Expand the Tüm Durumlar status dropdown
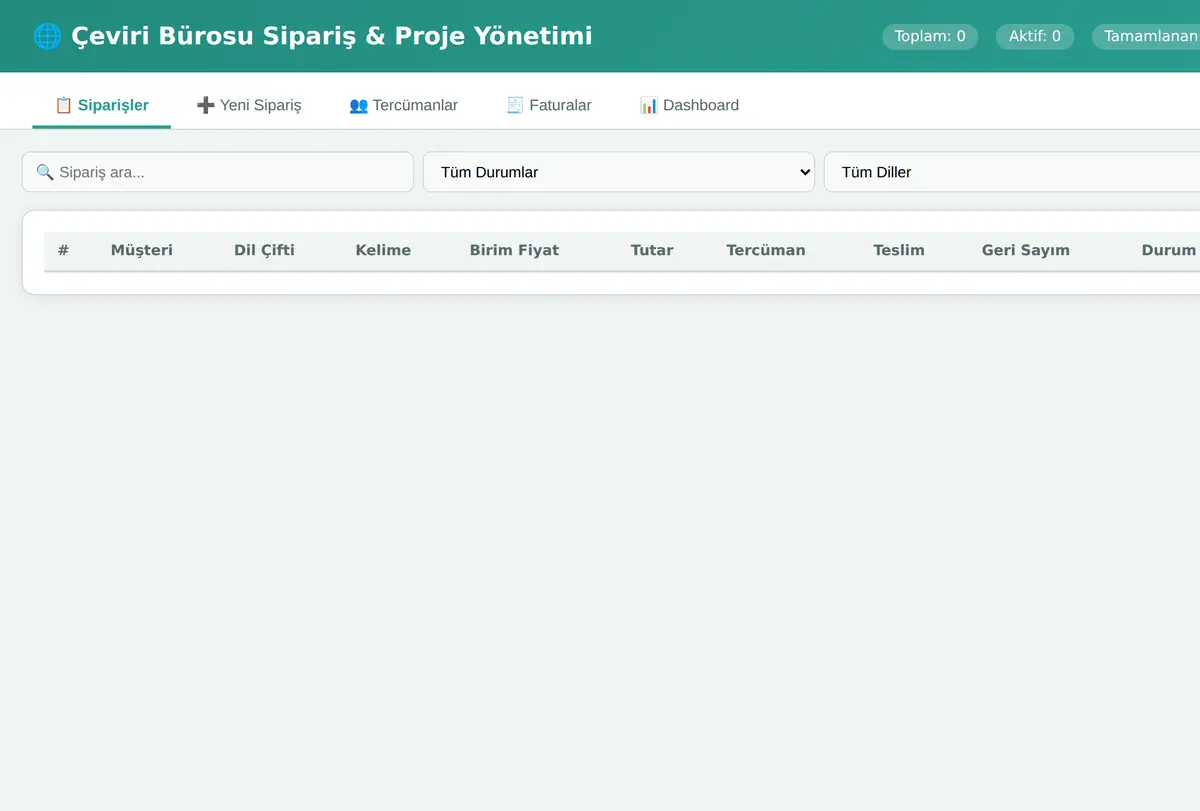The height and width of the screenshot is (811, 1200). coord(619,172)
